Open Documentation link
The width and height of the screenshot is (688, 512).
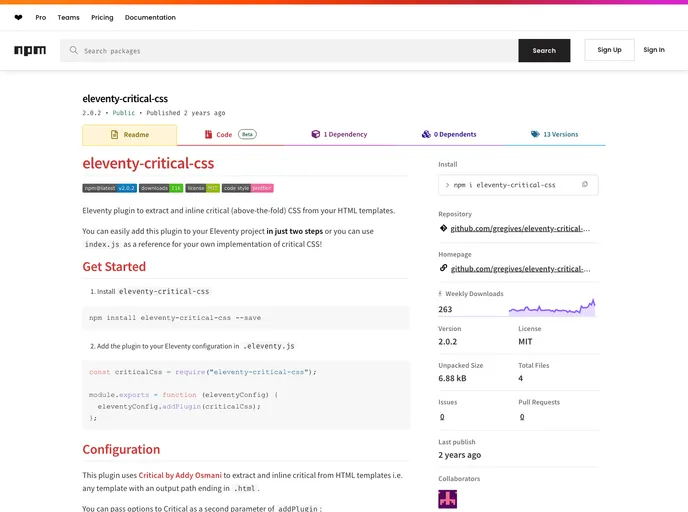[150, 18]
